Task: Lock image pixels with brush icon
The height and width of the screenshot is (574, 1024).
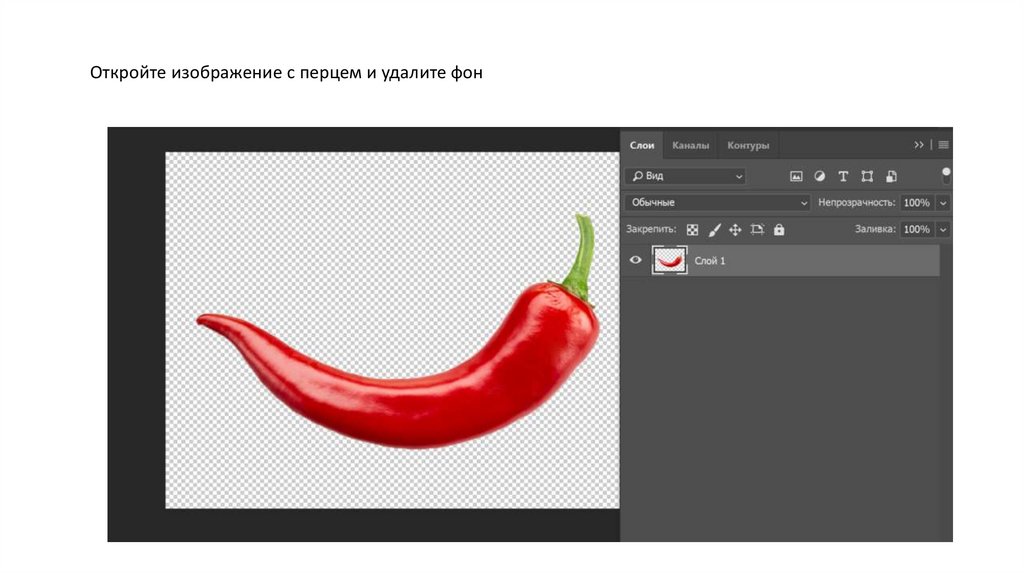Action: 714,229
